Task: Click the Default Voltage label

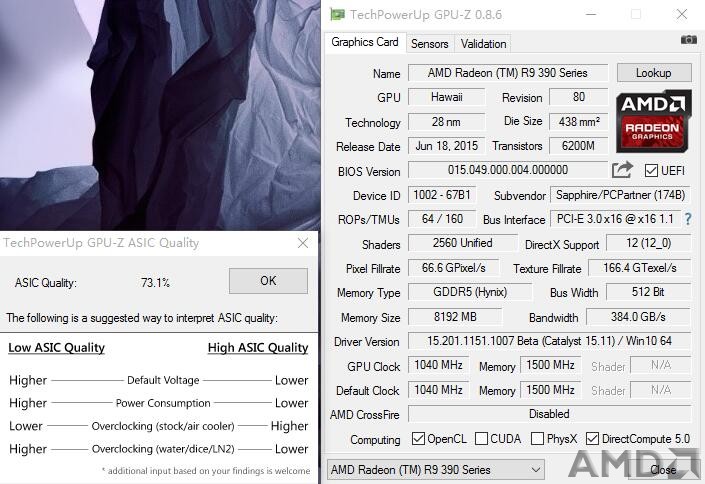Action: (163, 380)
